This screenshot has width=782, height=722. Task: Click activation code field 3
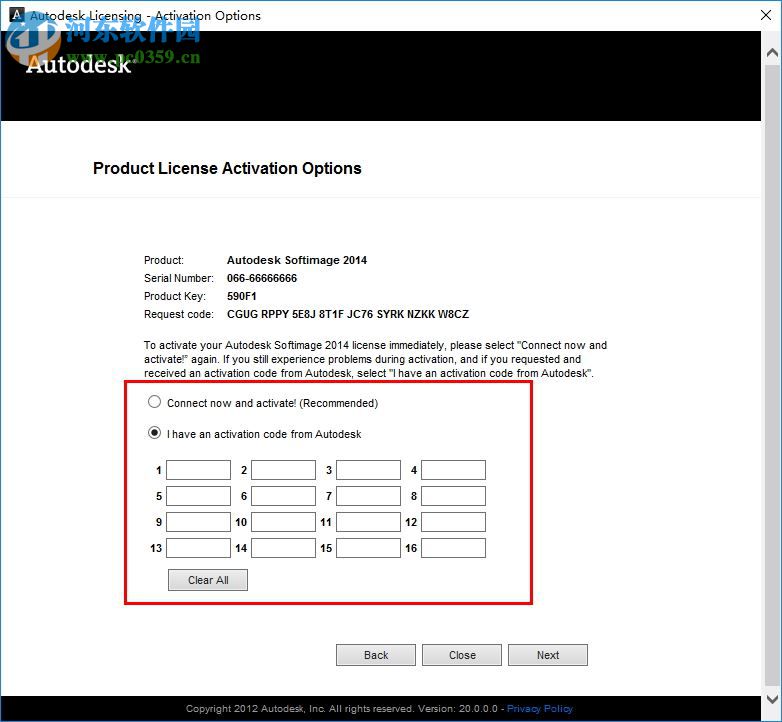(x=368, y=470)
